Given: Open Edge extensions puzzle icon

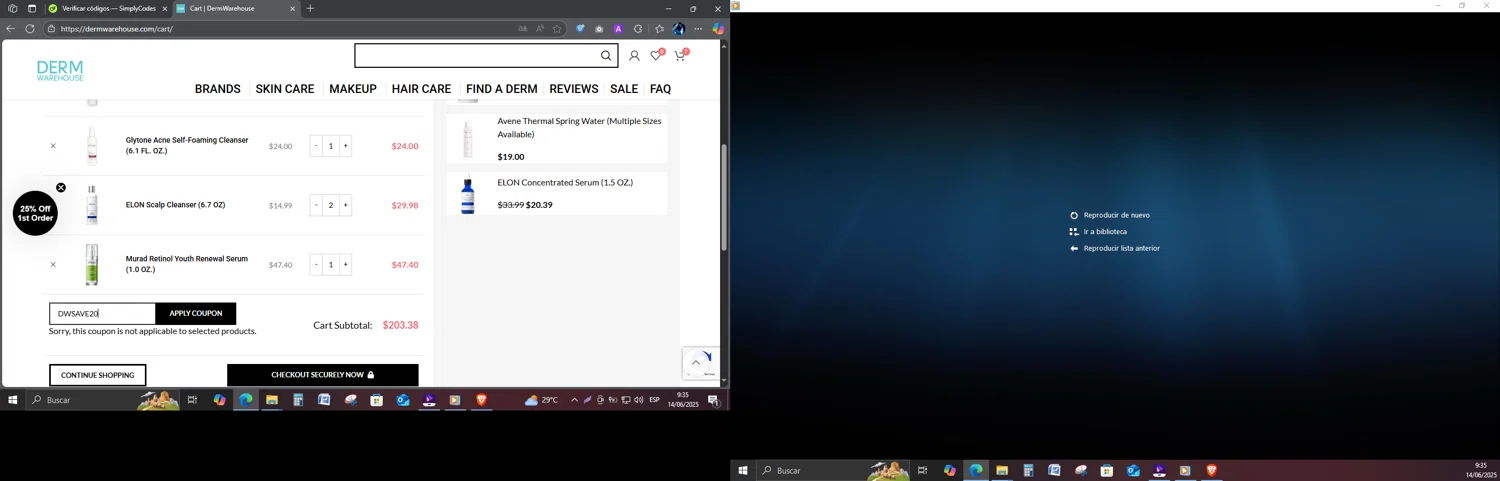Looking at the screenshot, I should [x=638, y=29].
